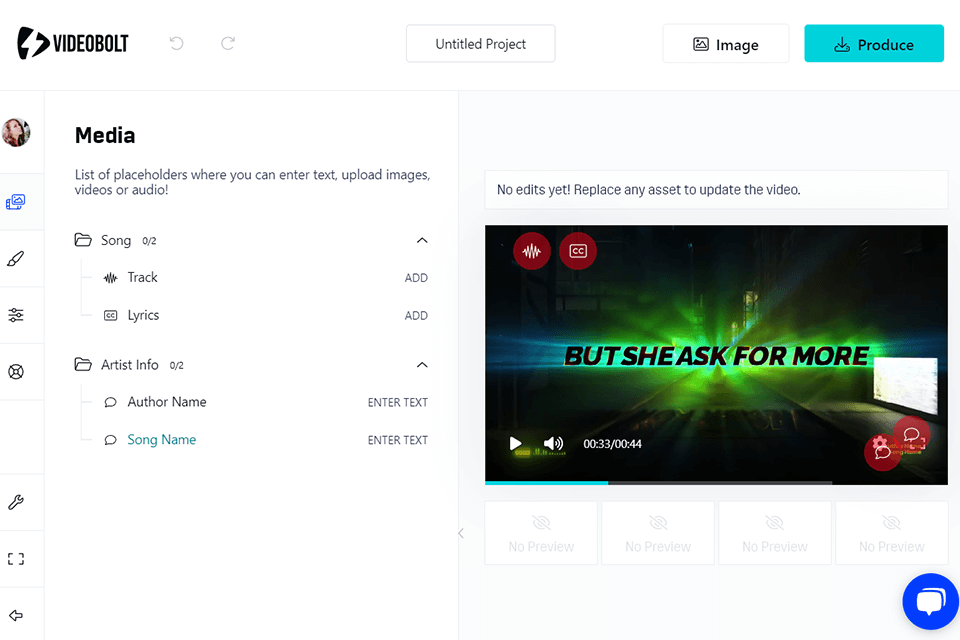This screenshot has width=960, height=640.
Task: Click ENTER TEXT for Author Name
Action: tap(398, 402)
